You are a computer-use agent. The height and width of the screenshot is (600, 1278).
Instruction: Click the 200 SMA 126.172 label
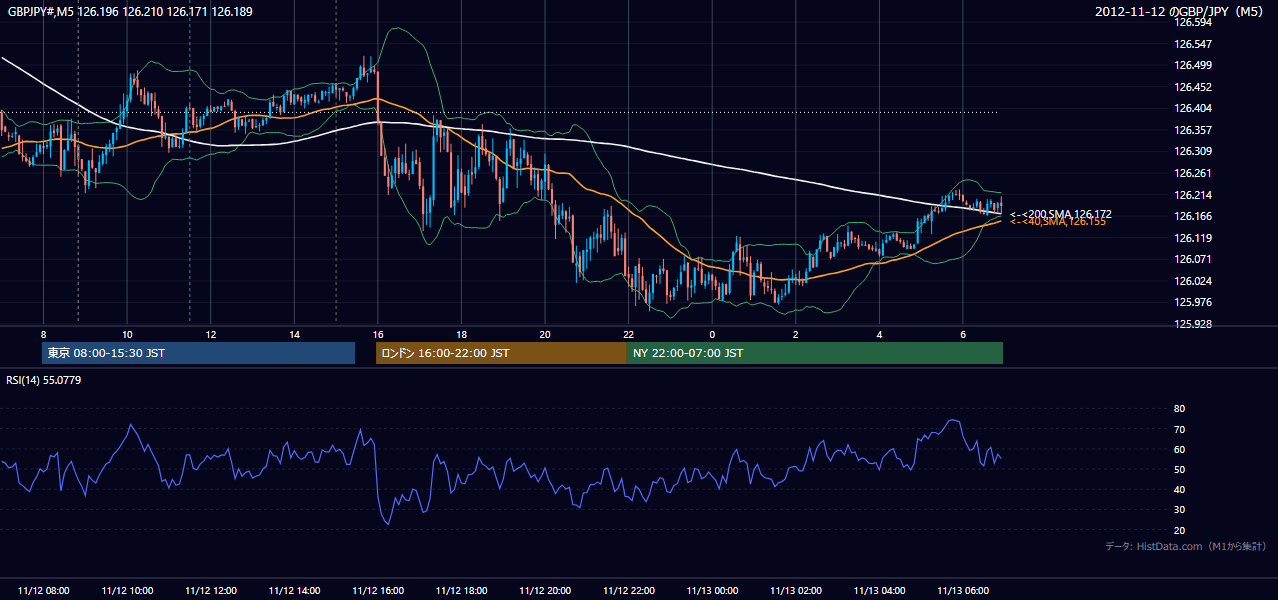tap(1061, 214)
